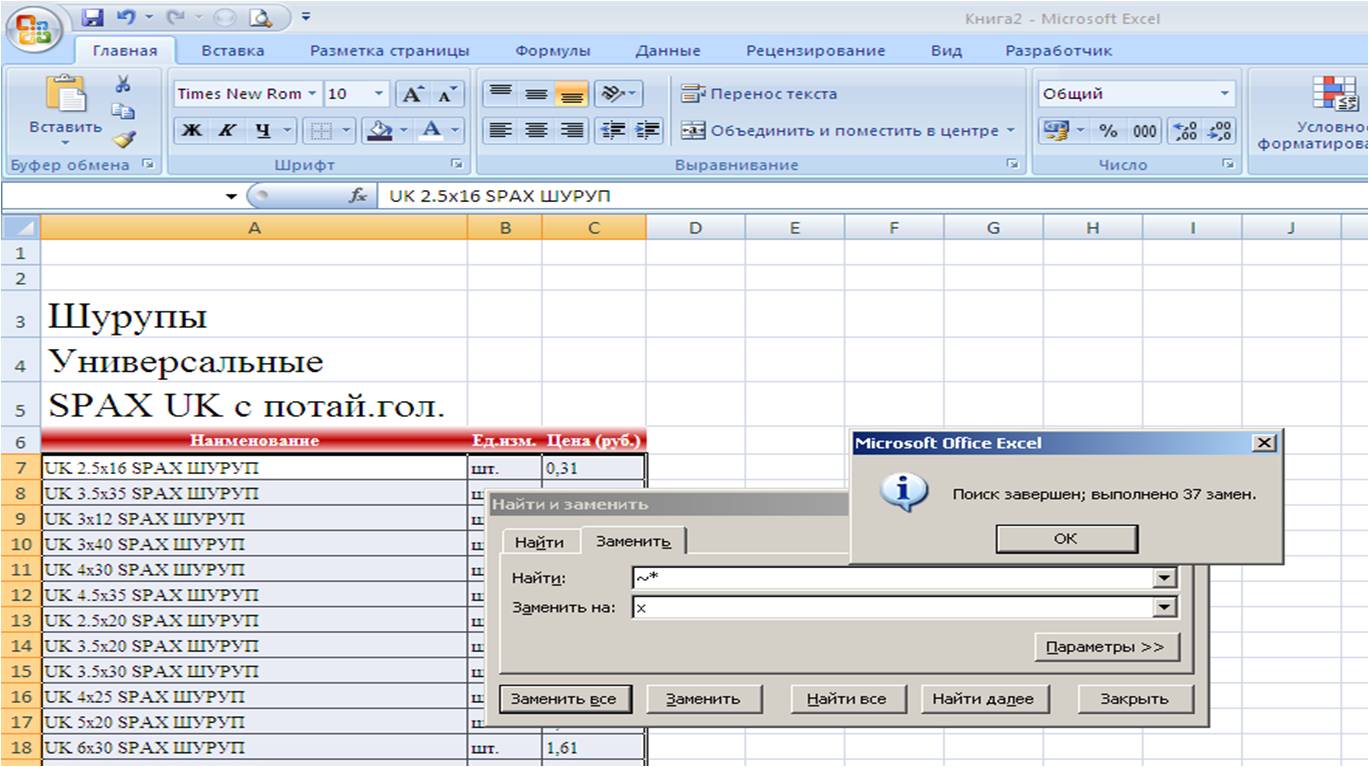Click the Save icon in quick access toolbar
This screenshot has height=767, width=1369.
coord(93,17)
